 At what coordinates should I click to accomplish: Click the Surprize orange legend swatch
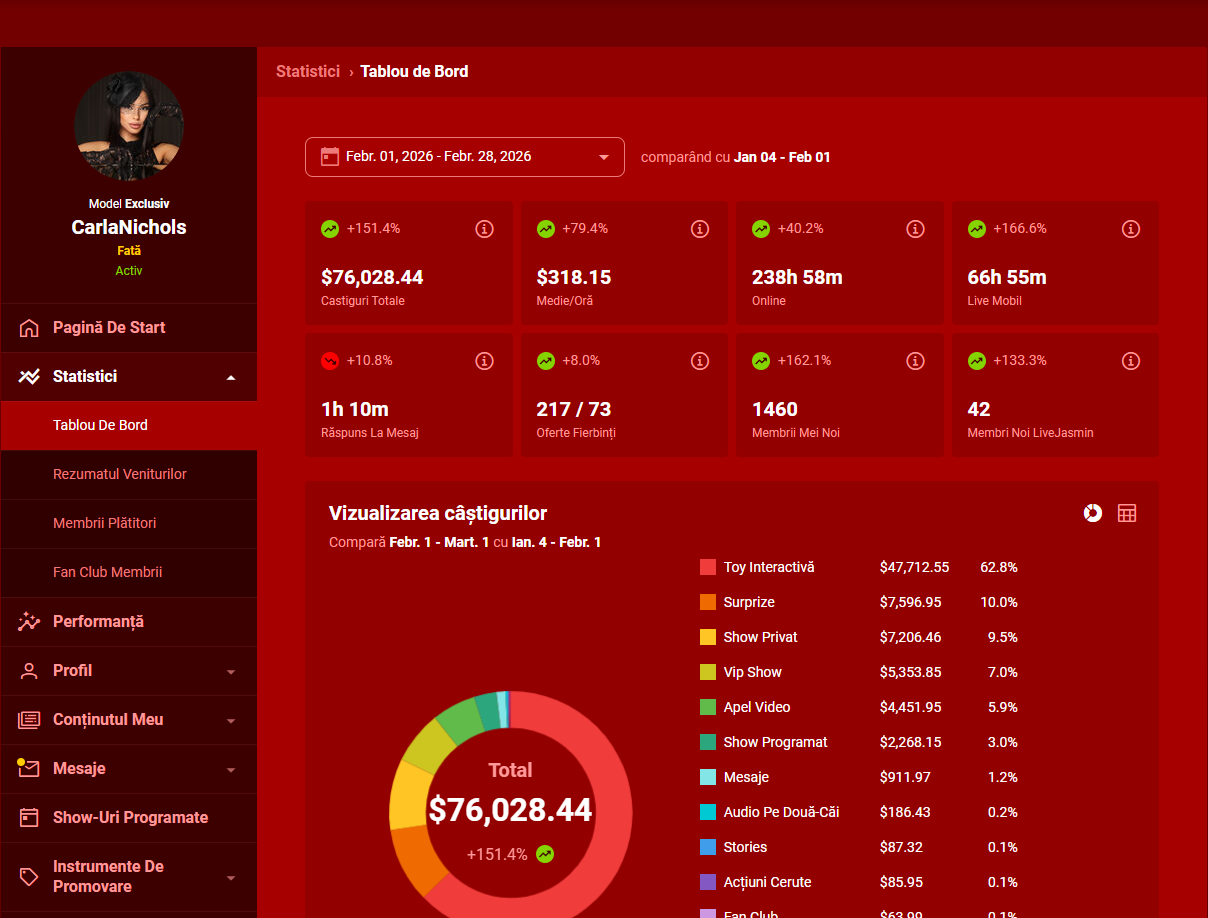708,602
